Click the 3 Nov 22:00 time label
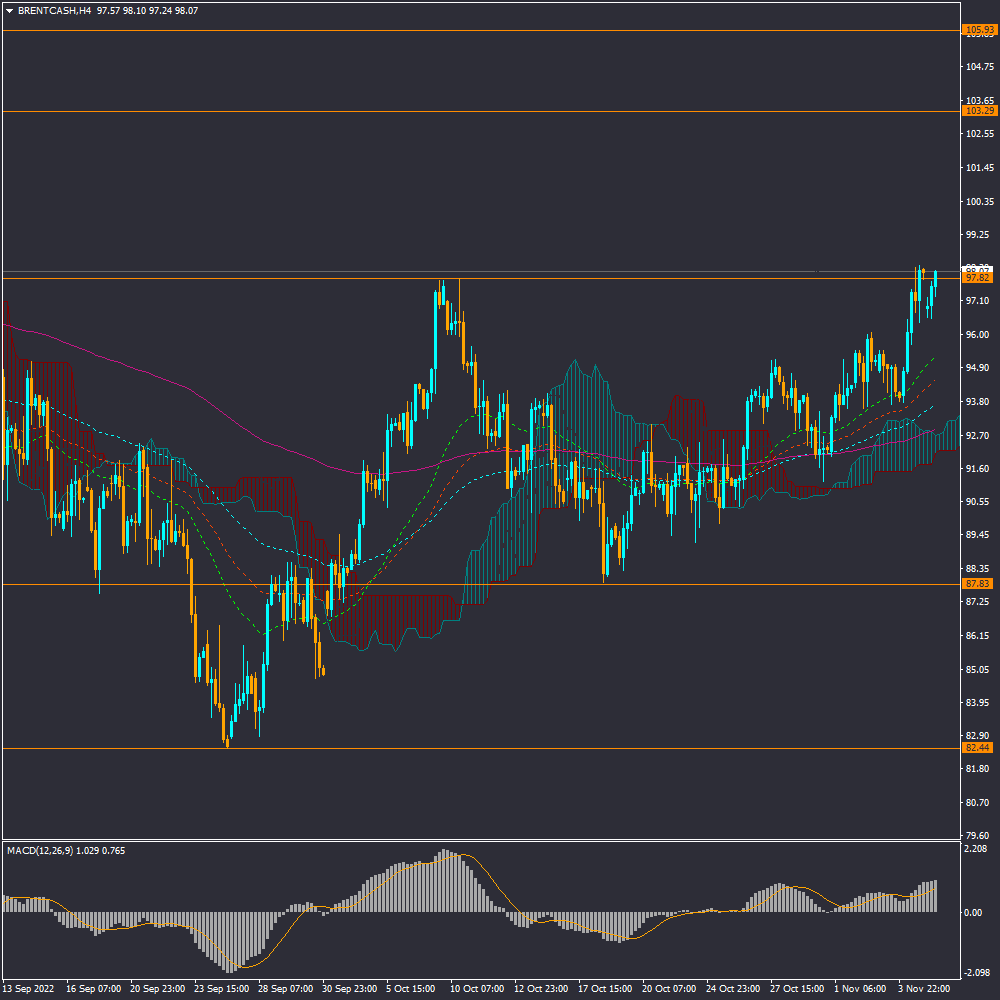 (925, 988)
